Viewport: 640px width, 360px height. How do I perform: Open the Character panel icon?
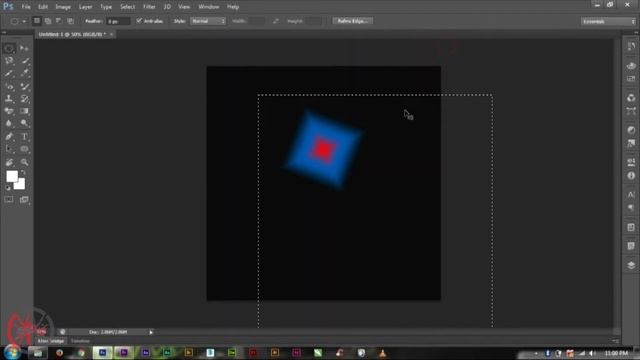[631, 194]
